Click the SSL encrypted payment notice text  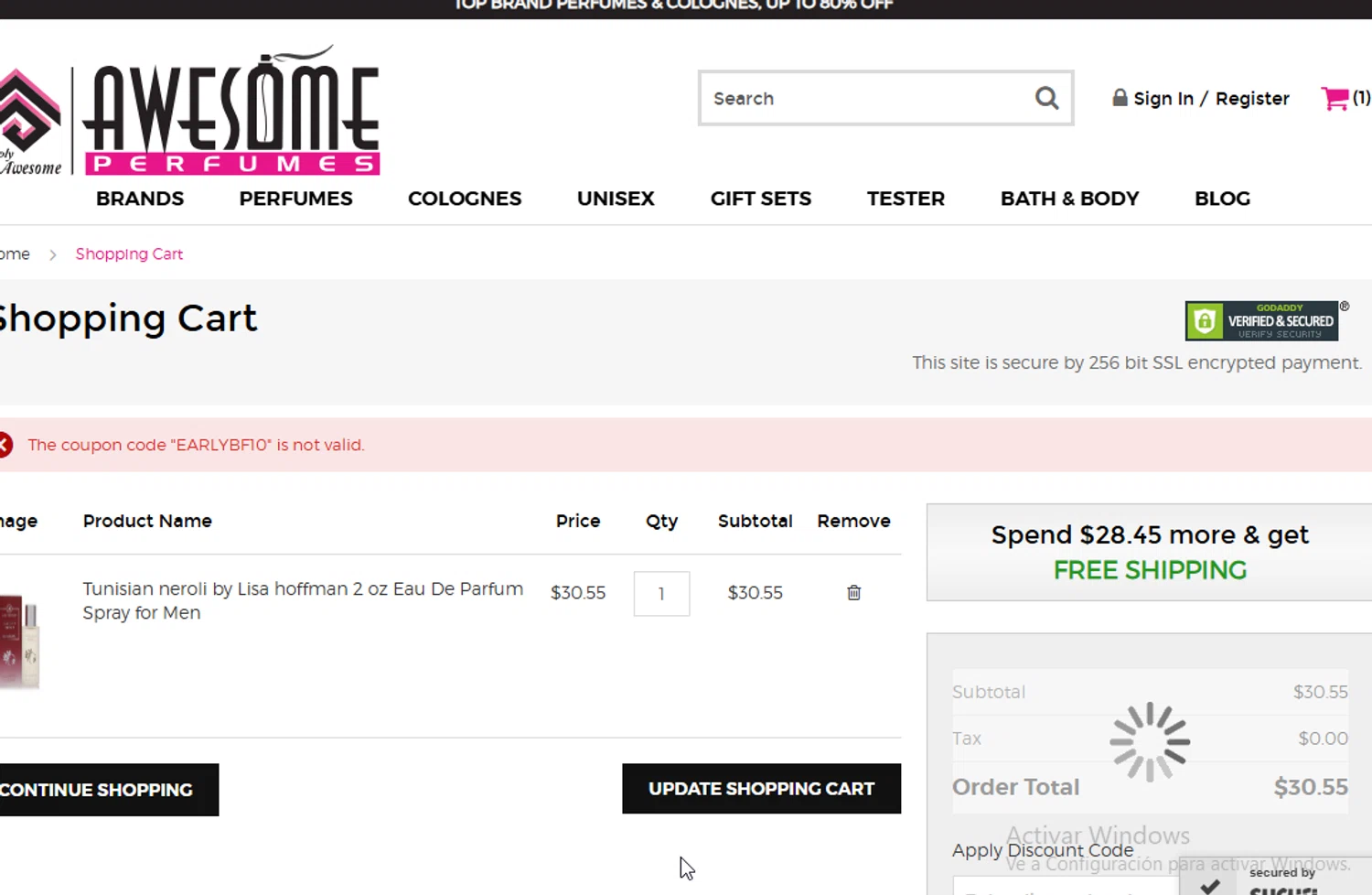click(x=1137, y=363)
